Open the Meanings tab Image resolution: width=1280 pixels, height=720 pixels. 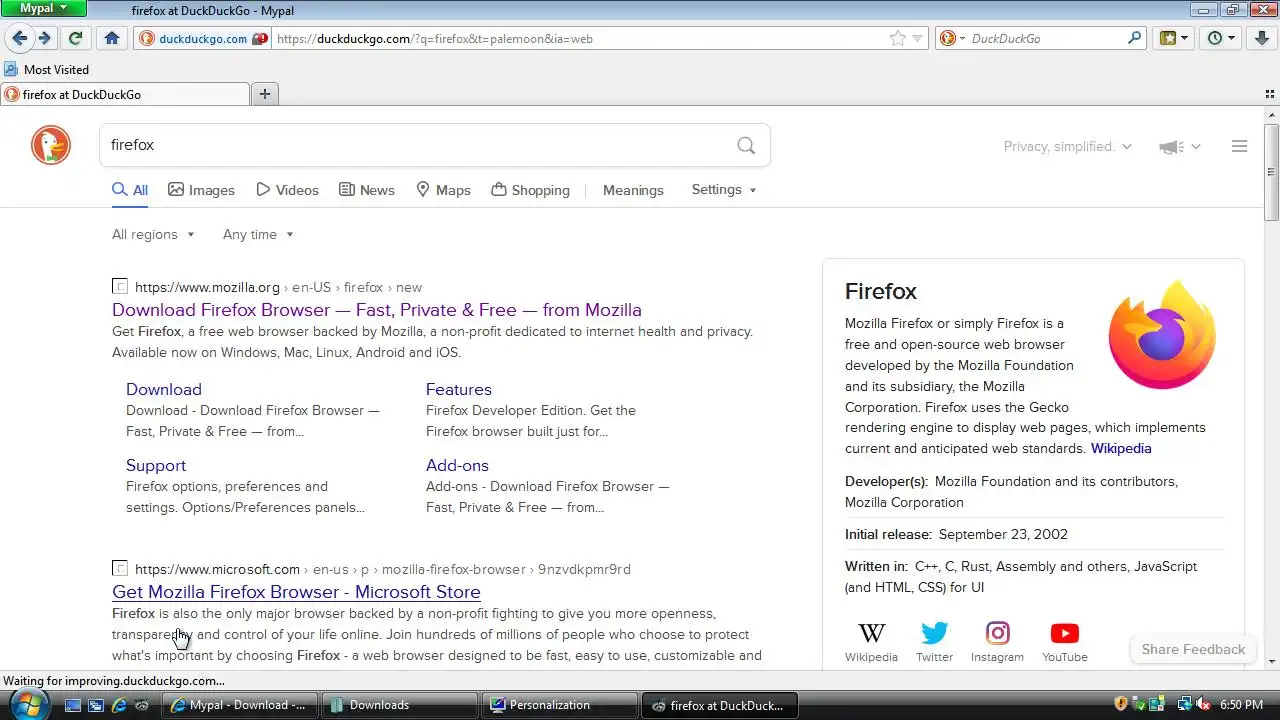click(x=633, y=190)
